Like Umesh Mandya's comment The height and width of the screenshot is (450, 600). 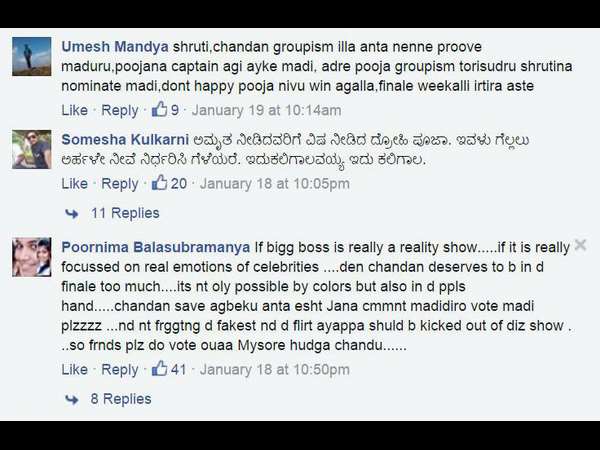click(x=75, y=110)
